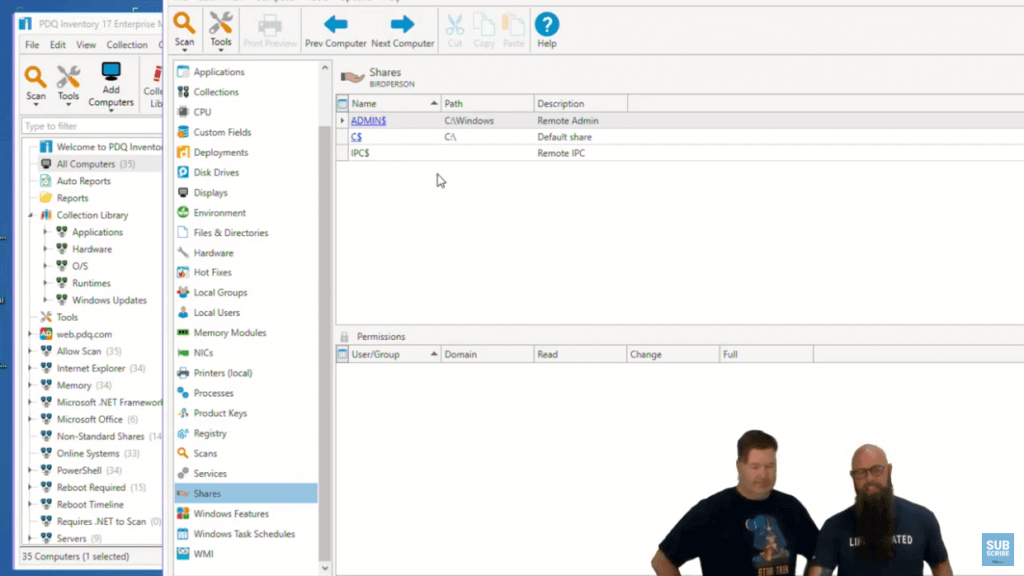Open the Applications page
The image size is (1024, 576).
pyautogui.click(x=219, y=72)
